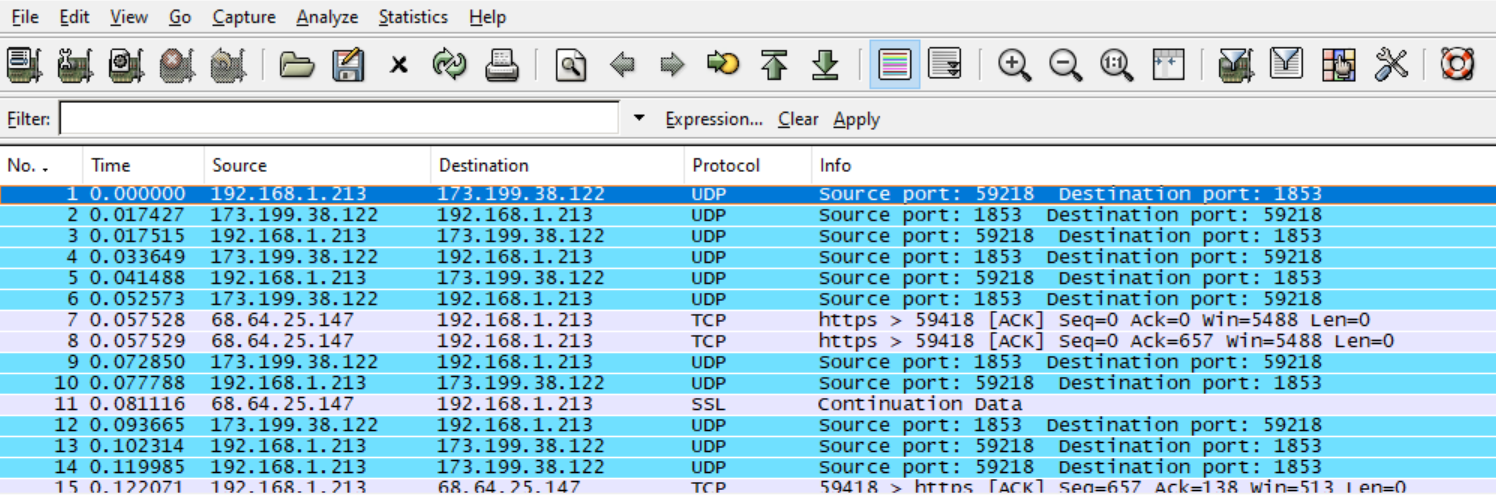Reload the capture file
Viewport: 1496px width, 495px height.
tap(449, 66)
